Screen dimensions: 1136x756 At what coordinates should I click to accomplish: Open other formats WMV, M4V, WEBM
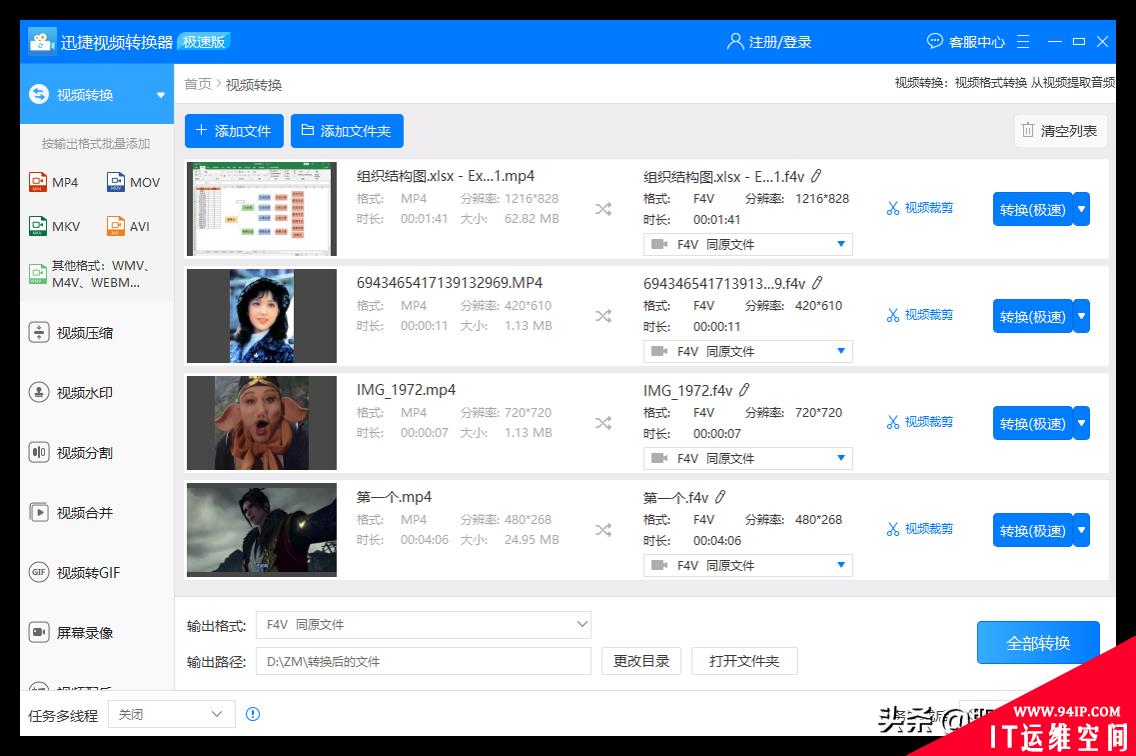pyautogui.click(x=90, y=274)
